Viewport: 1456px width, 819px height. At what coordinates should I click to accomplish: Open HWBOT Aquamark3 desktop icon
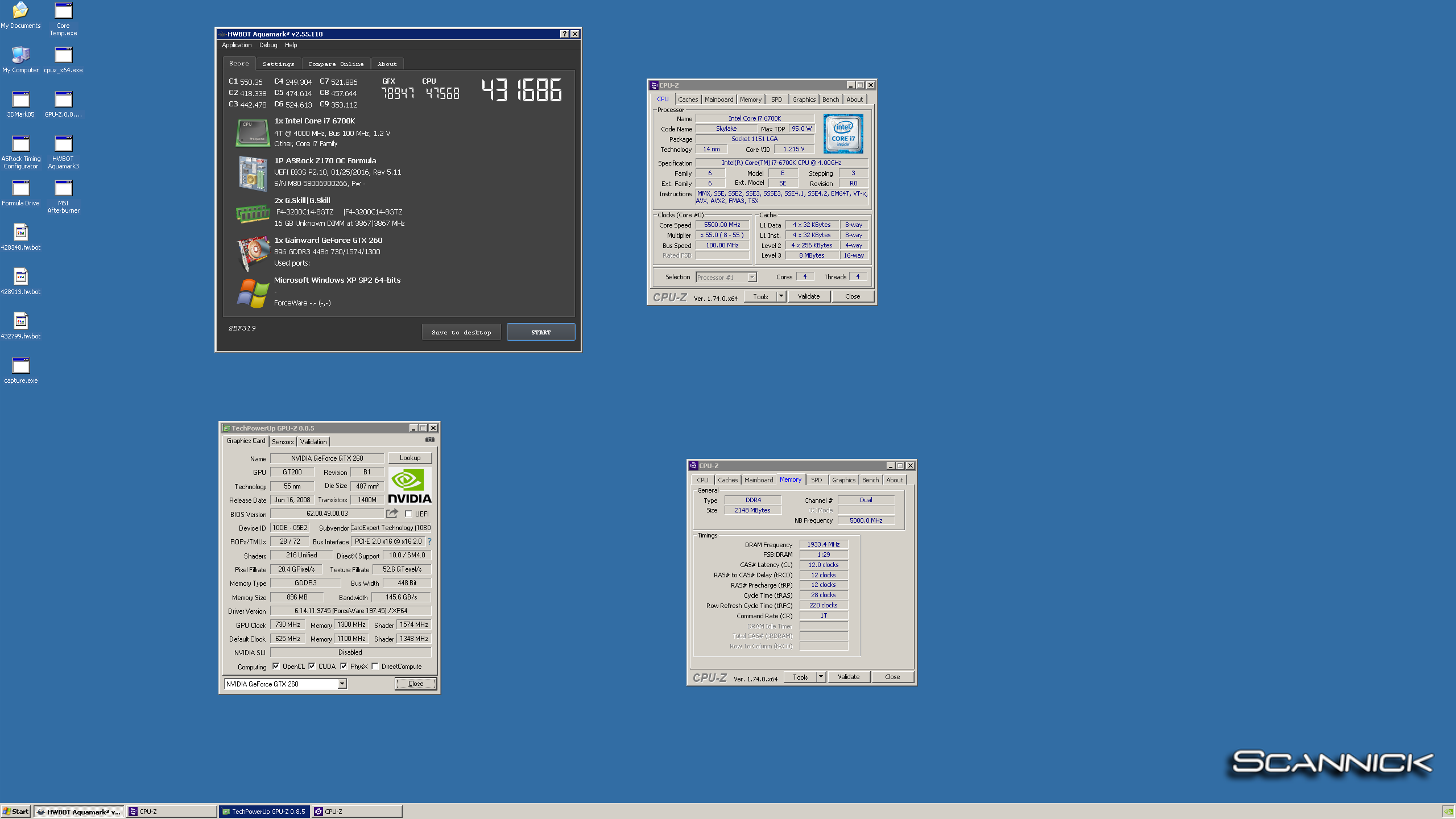(63, 152)
